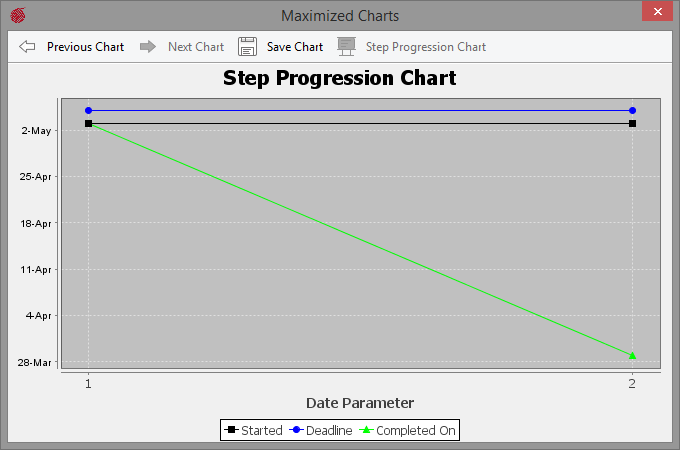The height and width of the screenshot is (450, 680).
Task: Close the Maximized Charts window
Action: (656, 13)
